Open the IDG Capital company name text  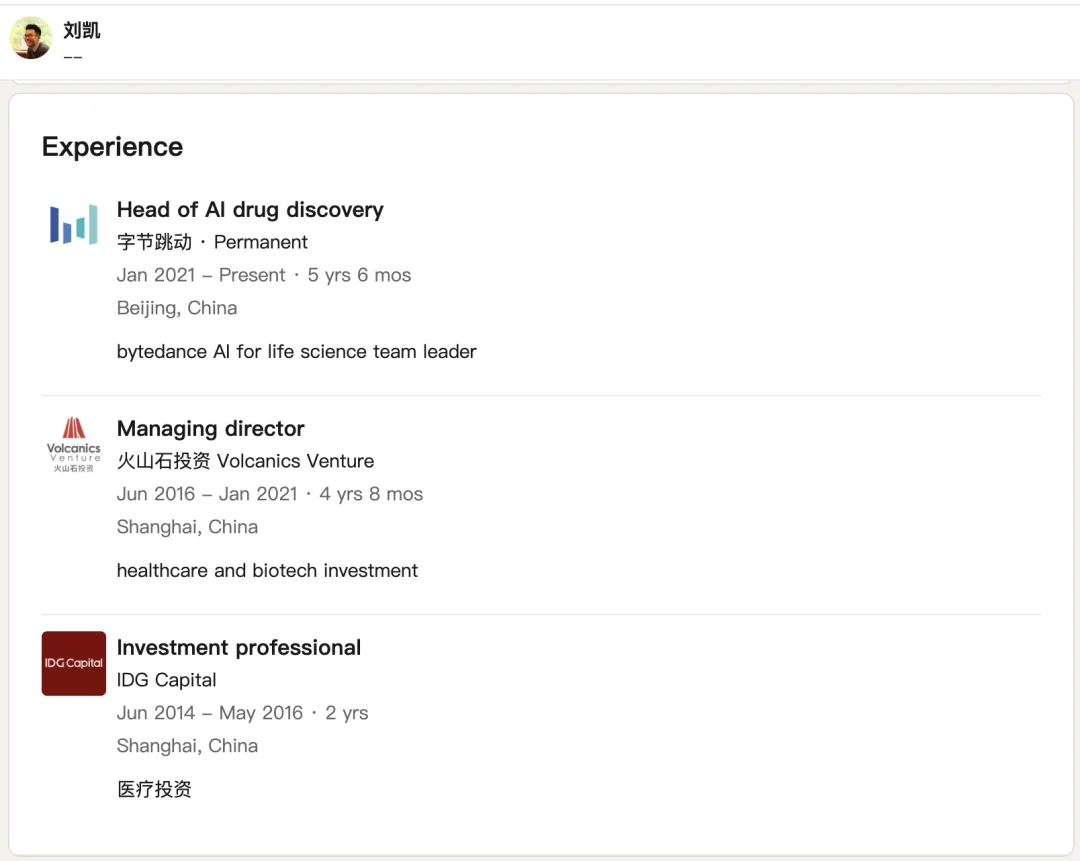pyautogui.click(x=167, y=680)
